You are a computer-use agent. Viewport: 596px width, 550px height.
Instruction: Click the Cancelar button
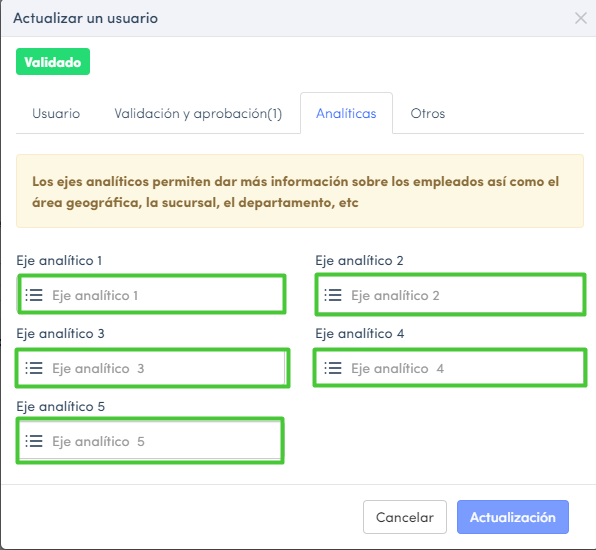point(405,517)
